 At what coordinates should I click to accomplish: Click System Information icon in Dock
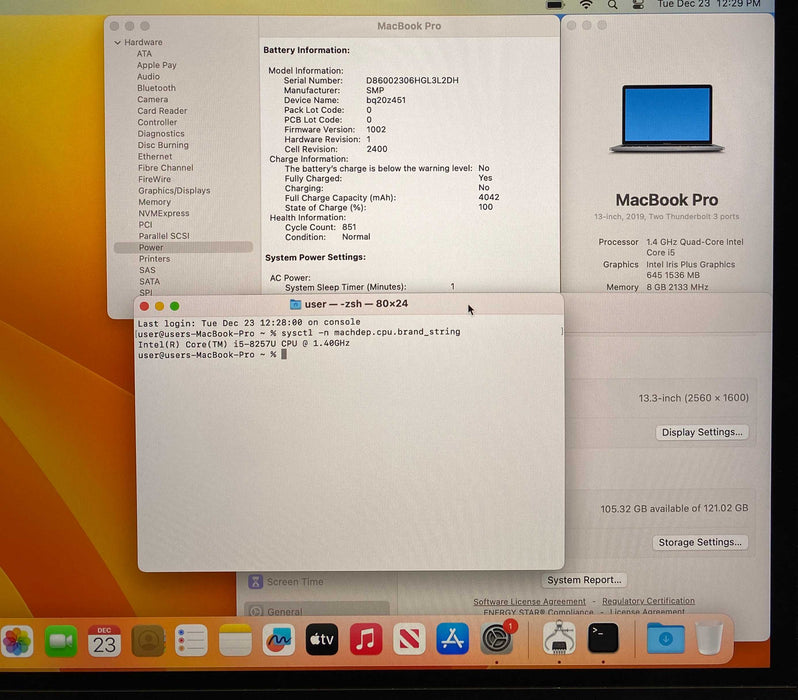coord(559,637)
